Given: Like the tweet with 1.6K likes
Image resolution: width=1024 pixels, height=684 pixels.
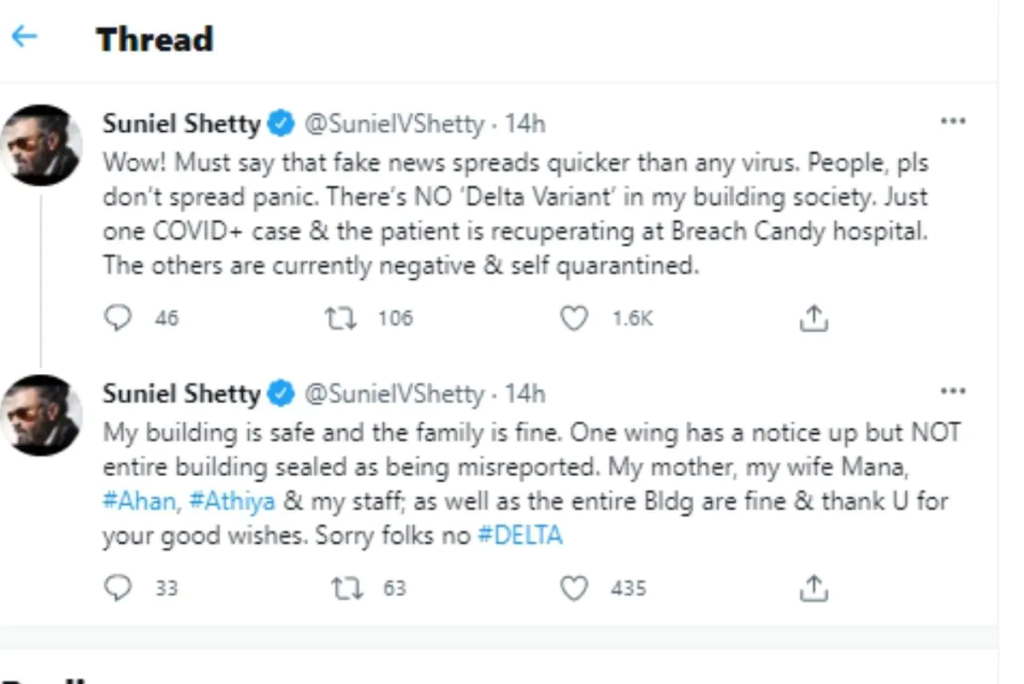Looking at the screenshot, I should 573,318.
